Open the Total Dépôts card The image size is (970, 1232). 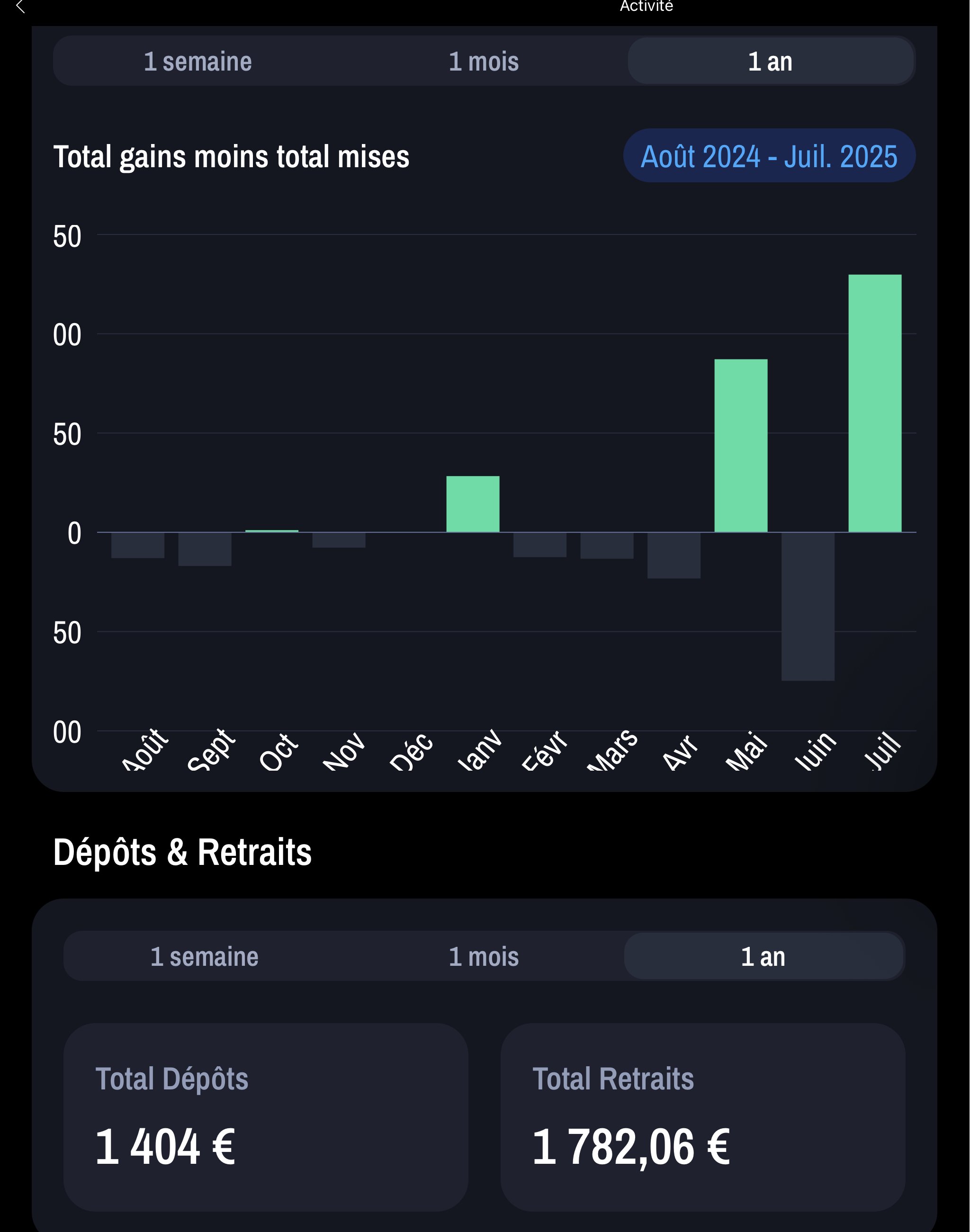pyautogui.click(x=266, y=1117)
